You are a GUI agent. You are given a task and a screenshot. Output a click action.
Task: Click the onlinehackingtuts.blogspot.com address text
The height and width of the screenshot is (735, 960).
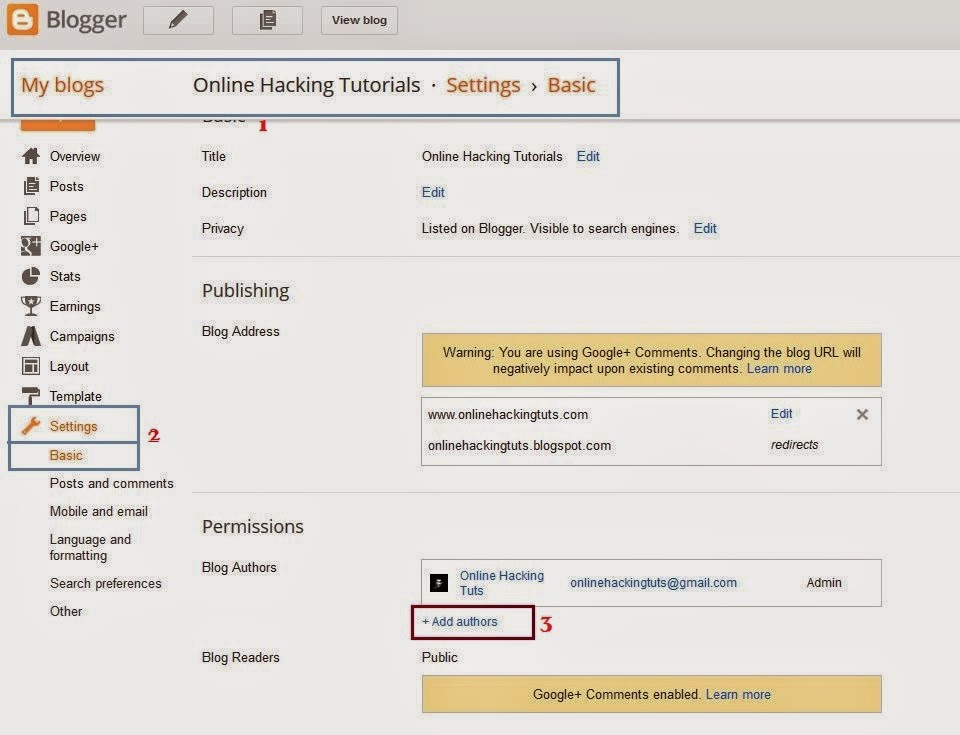coord(519,446)
